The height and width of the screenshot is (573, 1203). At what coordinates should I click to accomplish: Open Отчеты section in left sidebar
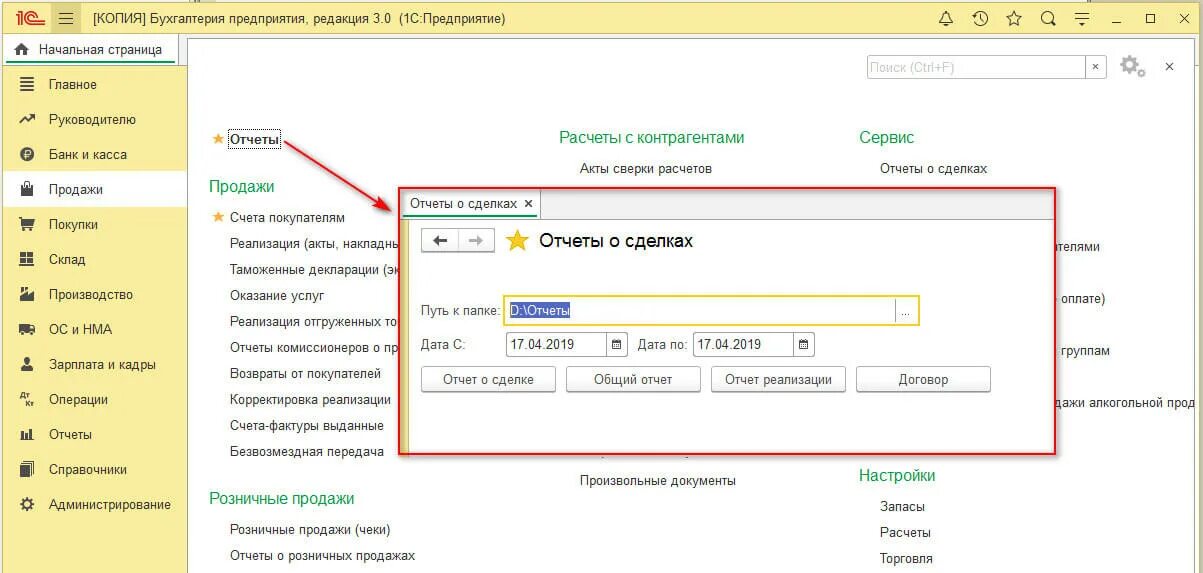pos(93,434)
